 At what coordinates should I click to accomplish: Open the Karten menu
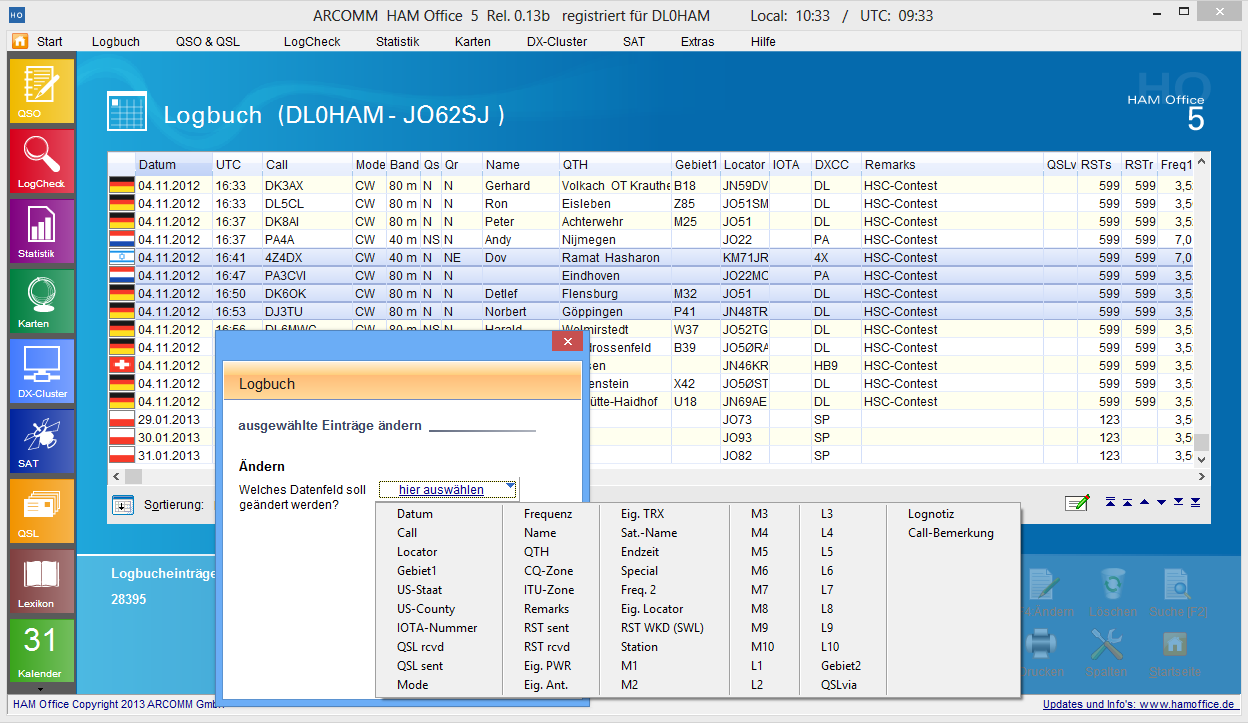473,42
